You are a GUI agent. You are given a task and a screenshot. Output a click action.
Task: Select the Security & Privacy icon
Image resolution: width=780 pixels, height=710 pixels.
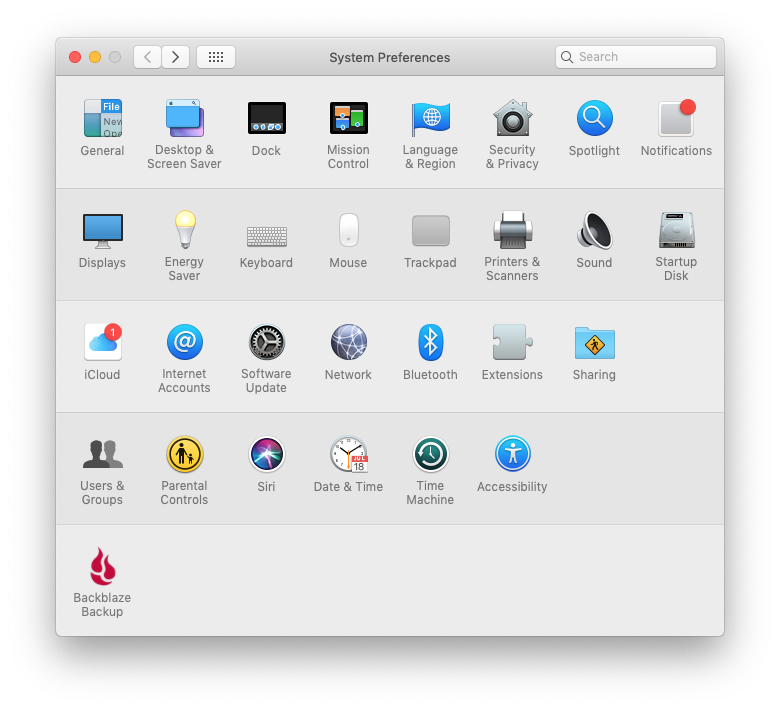tap(513, 119)
